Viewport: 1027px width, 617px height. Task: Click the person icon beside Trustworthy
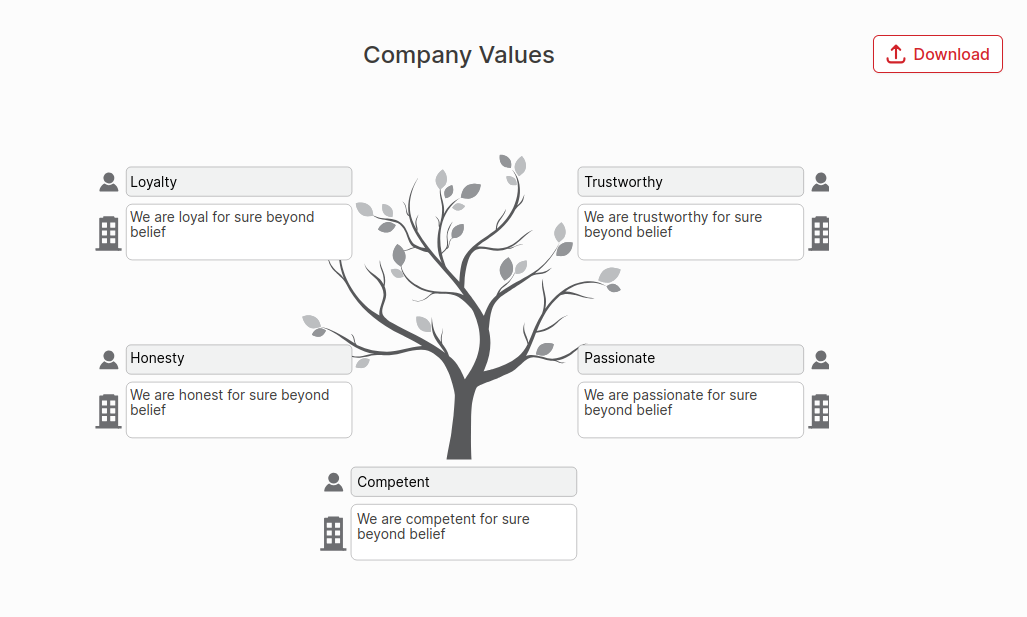tap(820, 181)
